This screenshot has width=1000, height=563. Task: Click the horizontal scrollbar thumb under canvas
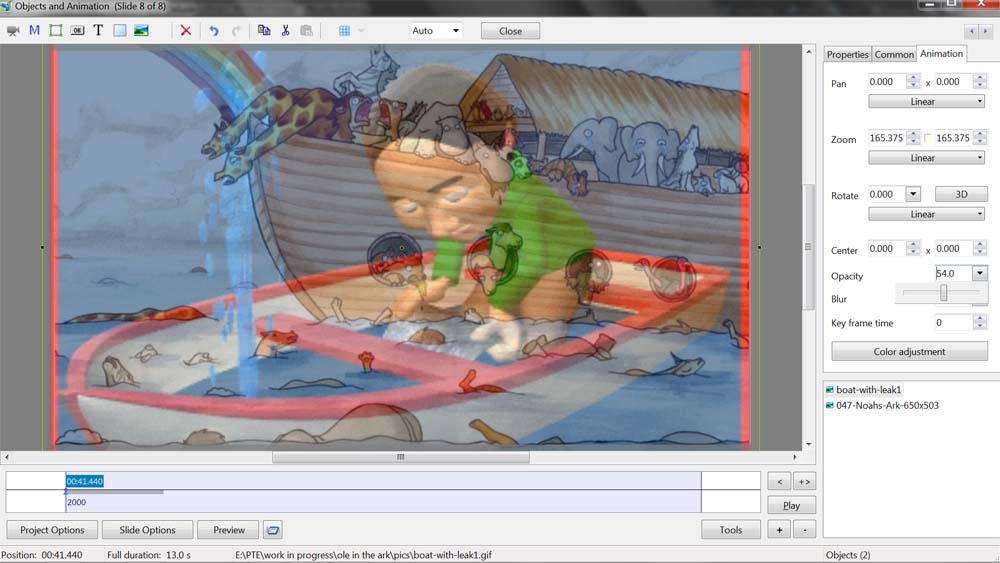coord(401,457)
